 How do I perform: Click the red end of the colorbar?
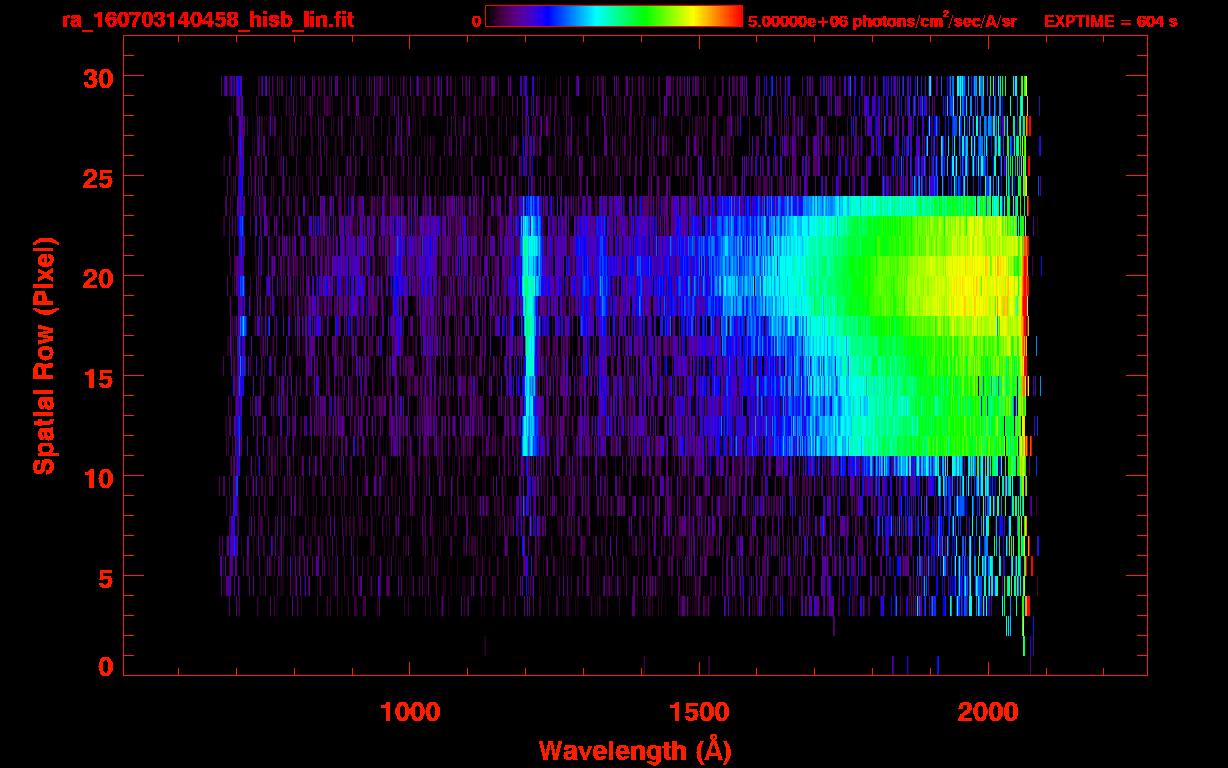(x=734, y=17)
